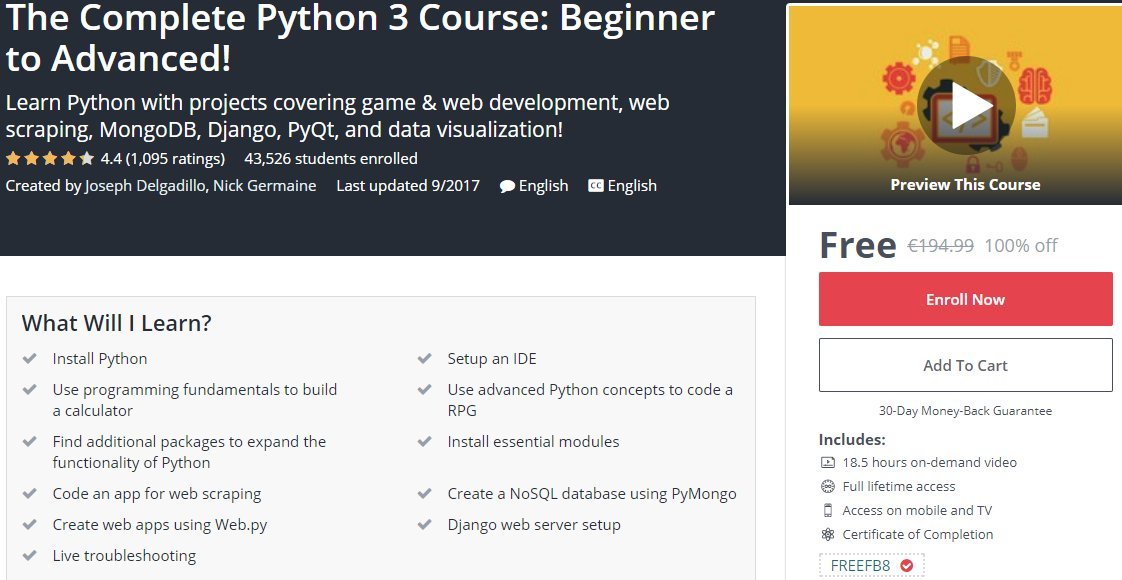Click Create a NoSQL database using PyMongo

coord(592,493)
